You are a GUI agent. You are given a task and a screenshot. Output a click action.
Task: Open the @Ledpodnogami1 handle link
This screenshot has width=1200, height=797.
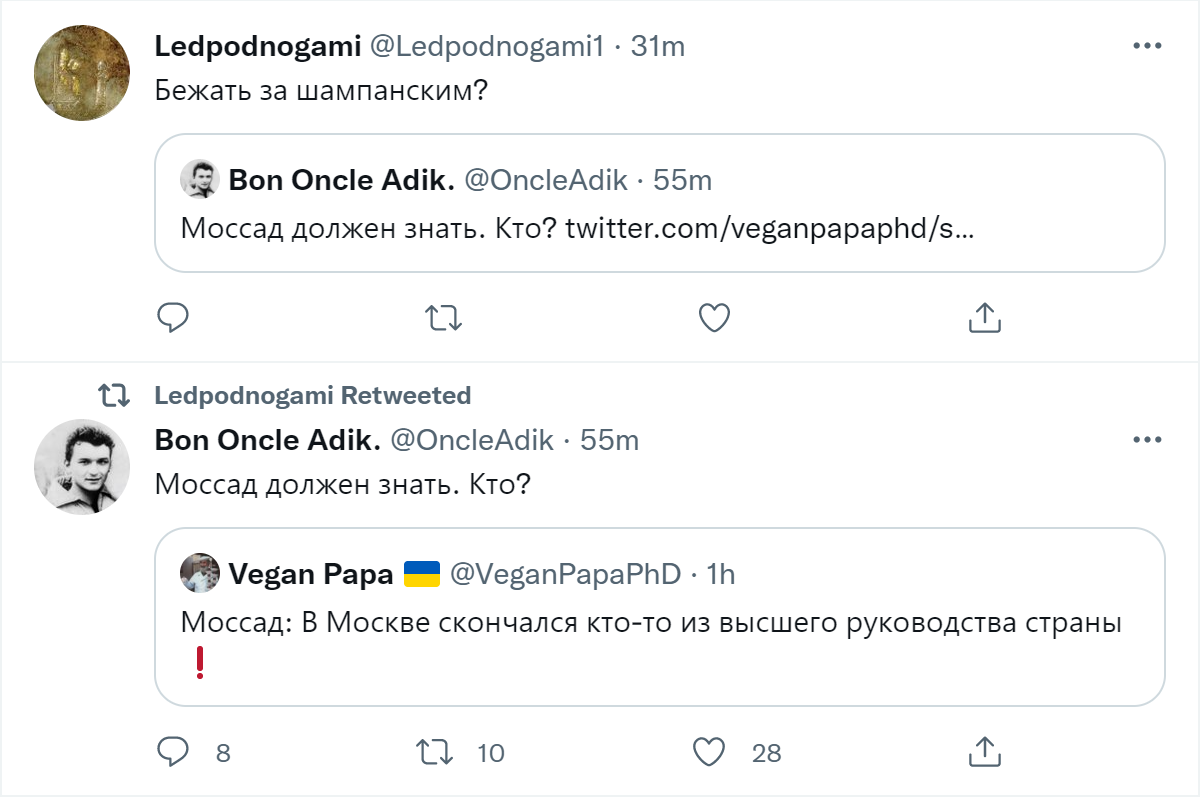pyautogui.click(x=487, y=46)
